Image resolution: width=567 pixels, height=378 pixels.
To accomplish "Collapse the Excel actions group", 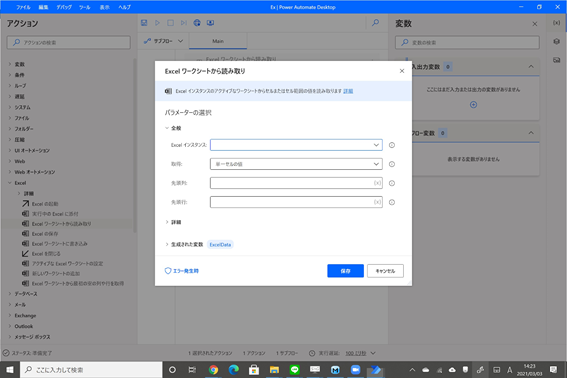I will 10,183.
